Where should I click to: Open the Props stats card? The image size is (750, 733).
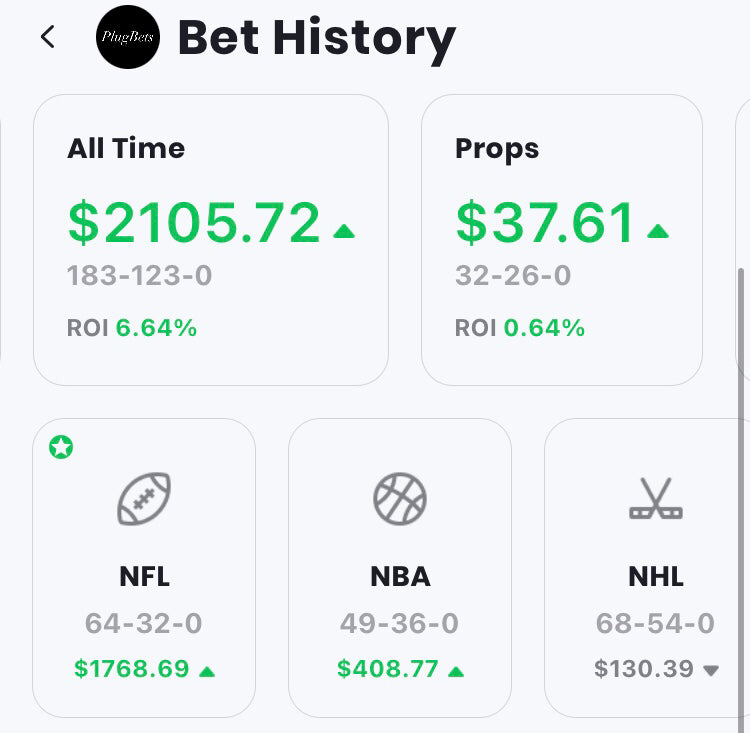562,240
